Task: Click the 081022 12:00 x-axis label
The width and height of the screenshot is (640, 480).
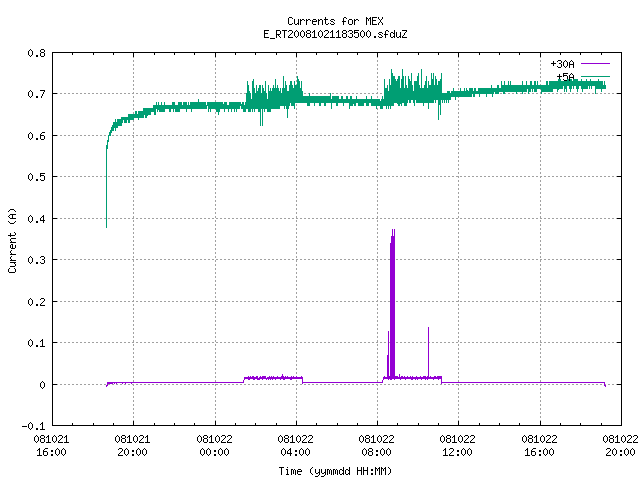Action: click(457, 446)
